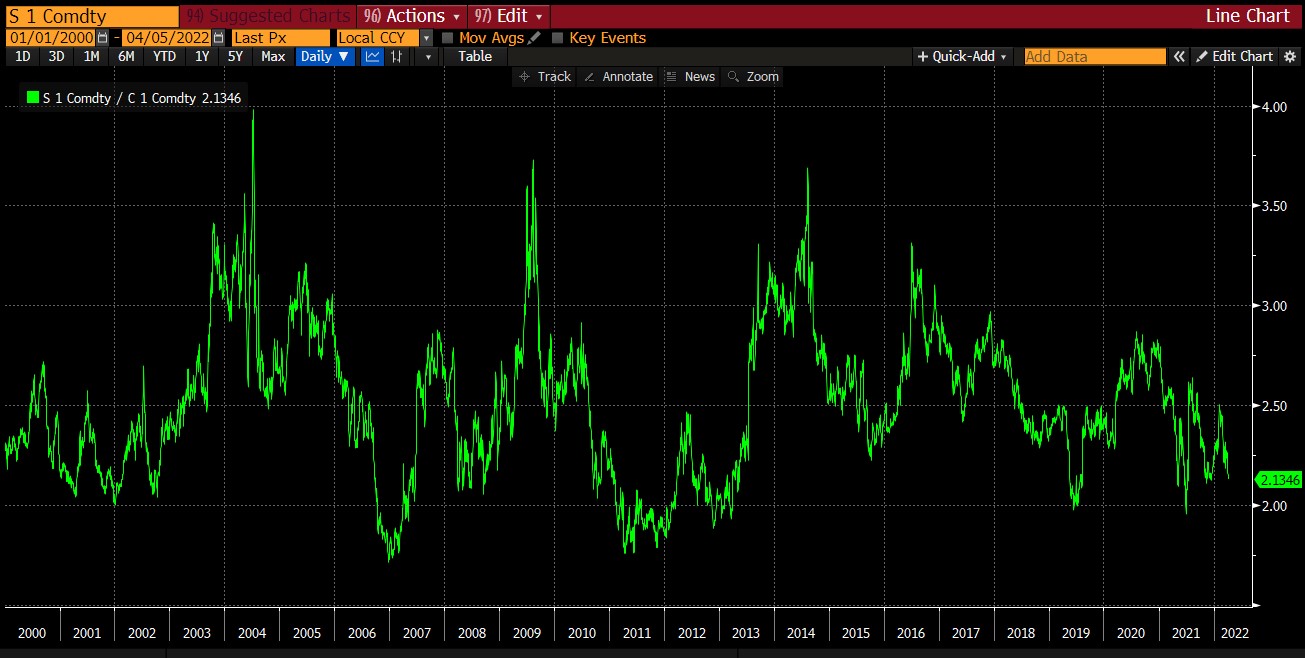This screenshot has width=1305, height=658.
Task: Activate the Zoom tool
Action: coord(753,77)
